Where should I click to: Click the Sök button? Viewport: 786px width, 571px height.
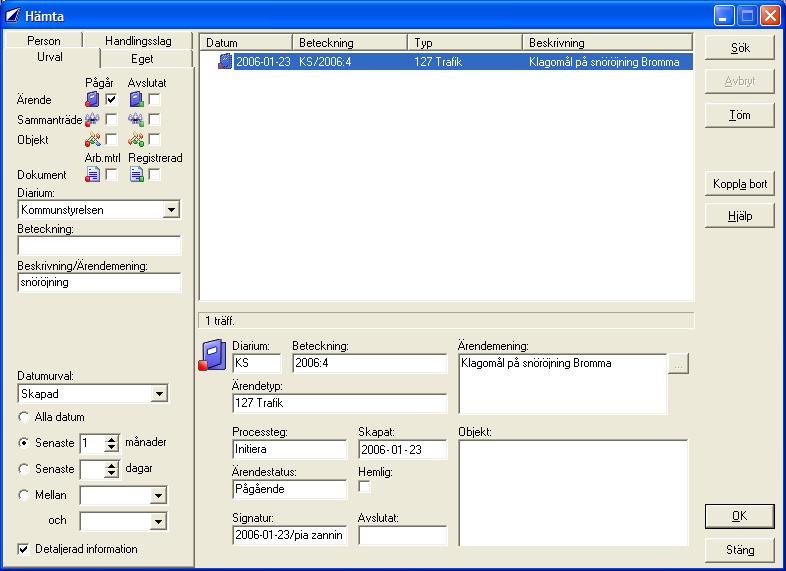pyautogui.click(x=739, y=48)
